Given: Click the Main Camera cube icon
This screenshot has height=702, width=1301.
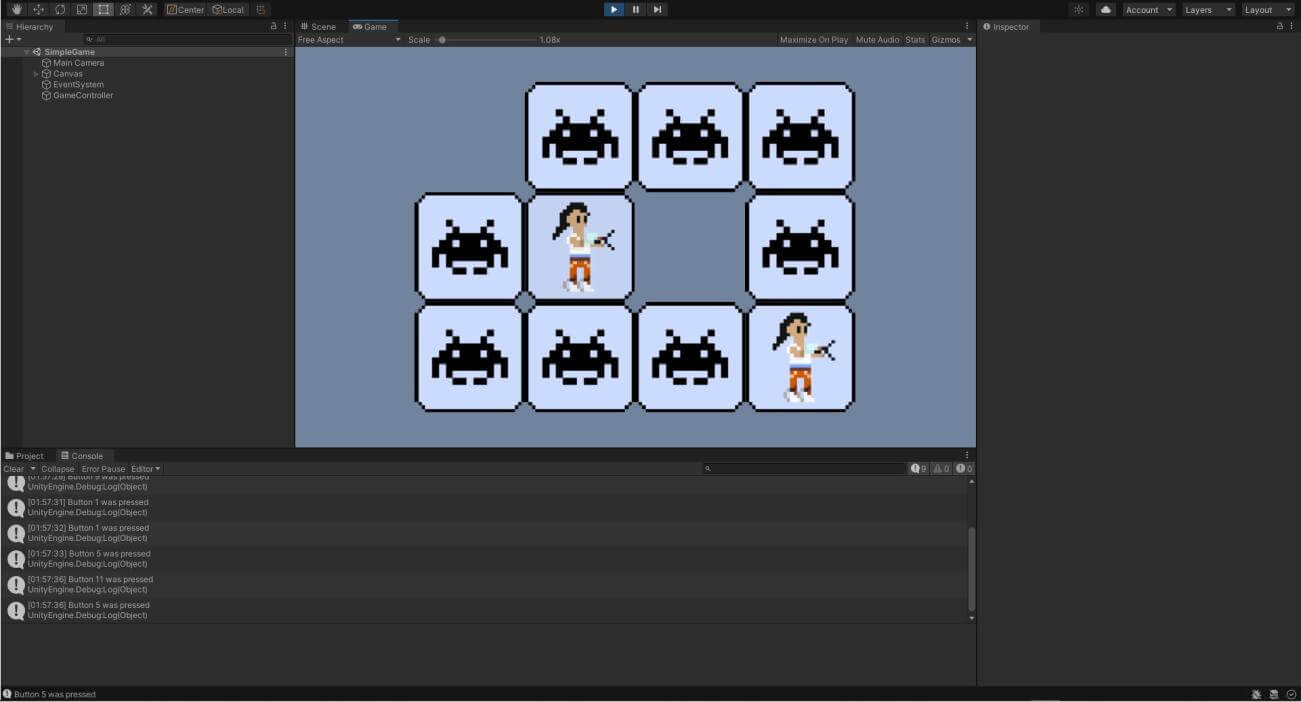Looking at the screenshot, I should click(x=46, y=63).
